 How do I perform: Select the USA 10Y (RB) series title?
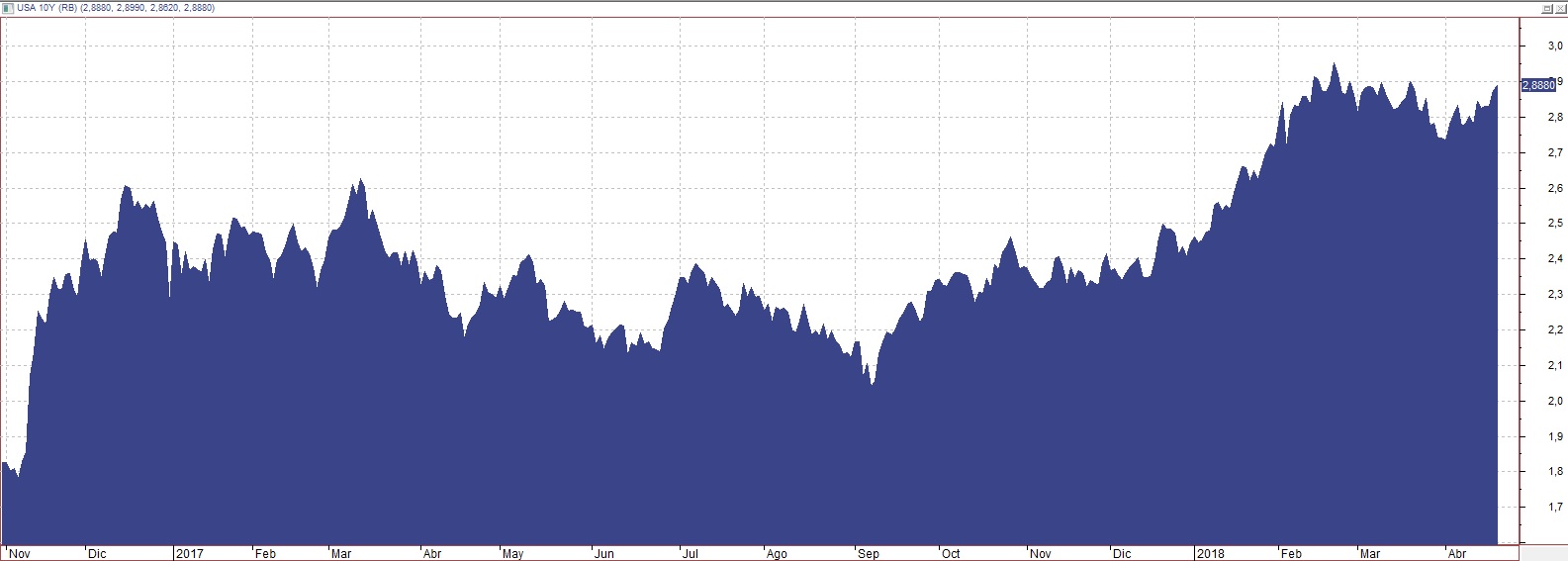pyautogui.click(x=47, y=8)
